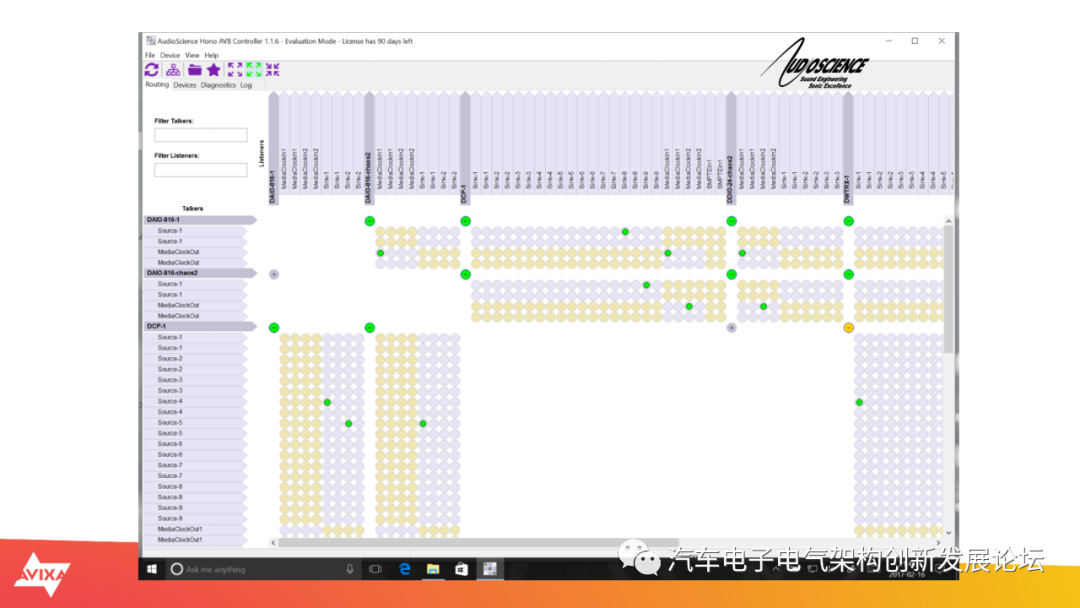Collapse DAIO-816-1 talker to DDIO-24-chaos2 listener block
1080x608 pixels.
[731, 221]
